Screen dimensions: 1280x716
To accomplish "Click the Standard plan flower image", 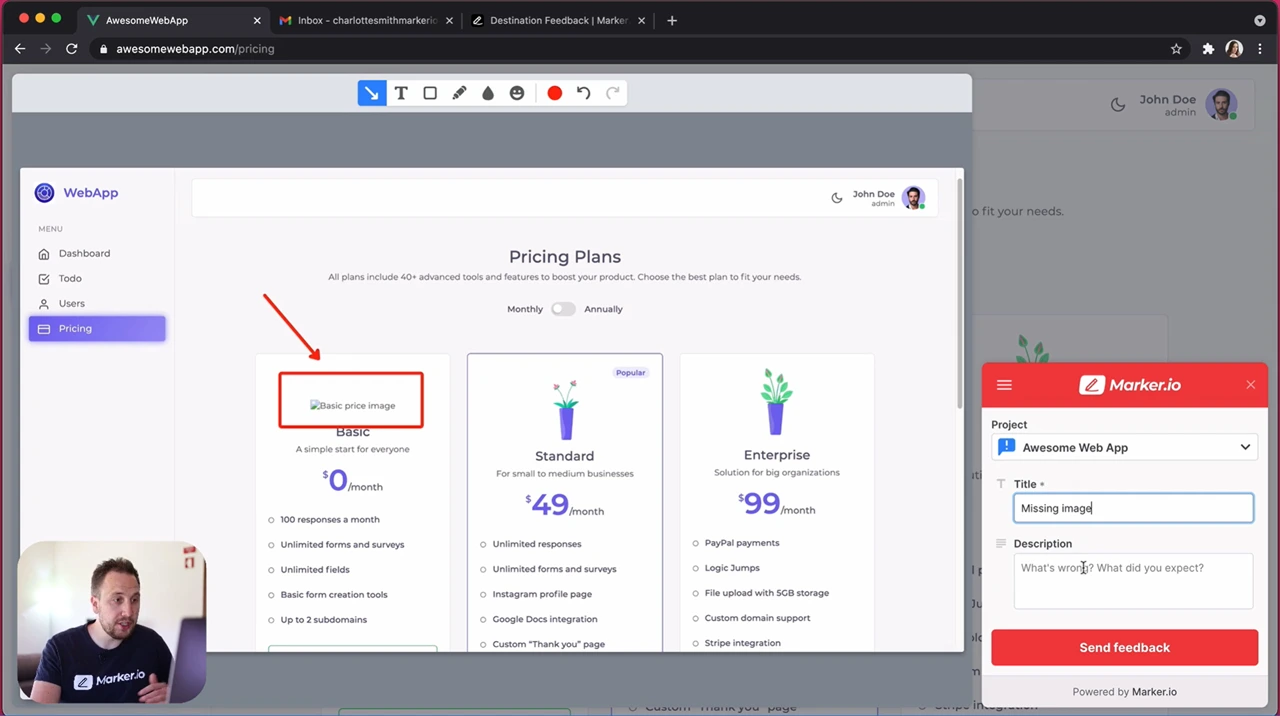I will (565, 409).
